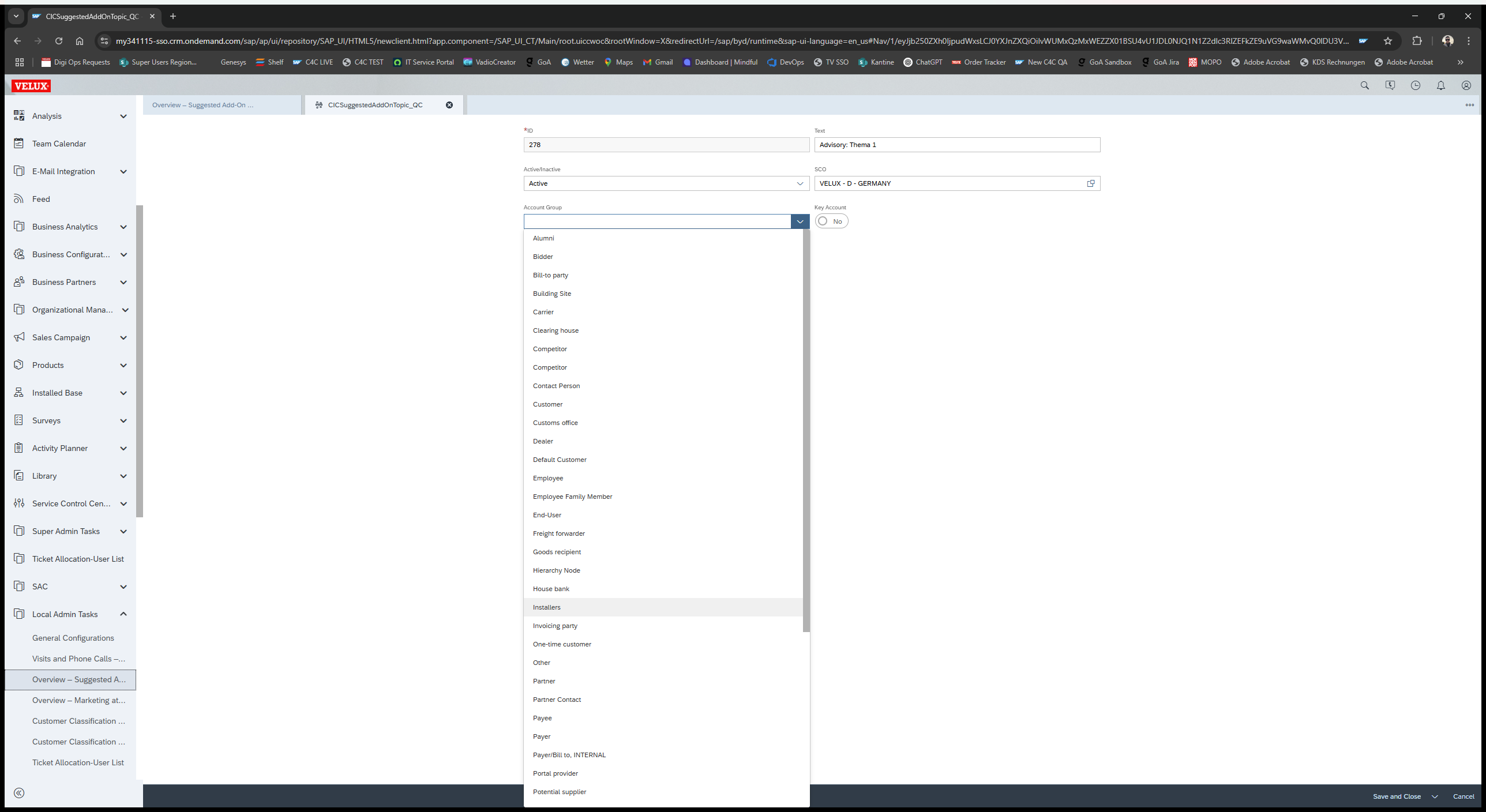The width and height of the screenshot is (1486, 812).
Task: Select Potential supplier from the Account Group list
Action: click(x=663, y=792)
